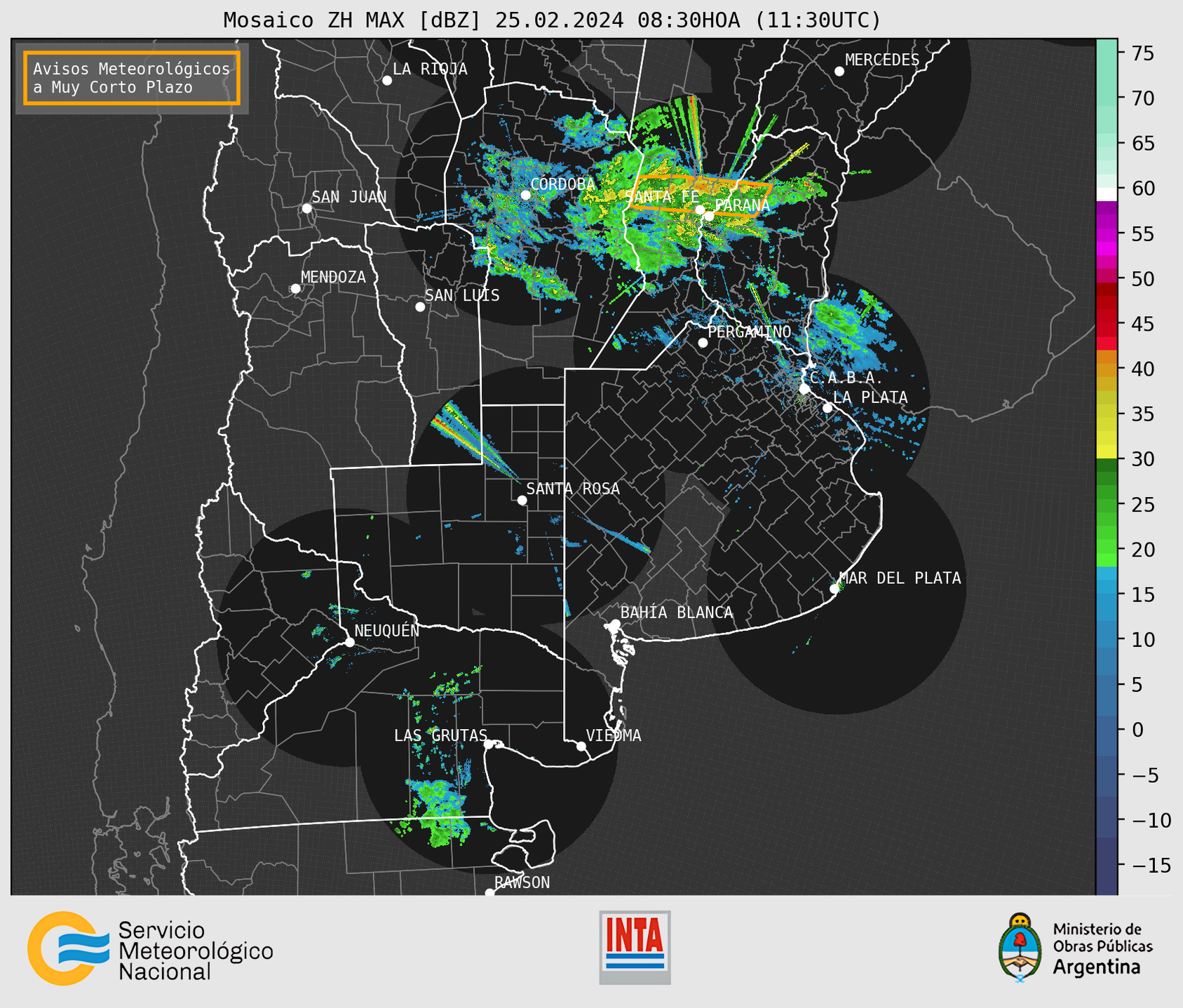The image size is (1183, 1008).
Task: Click the white dot marking San Juan
Action: pos(306,208)
